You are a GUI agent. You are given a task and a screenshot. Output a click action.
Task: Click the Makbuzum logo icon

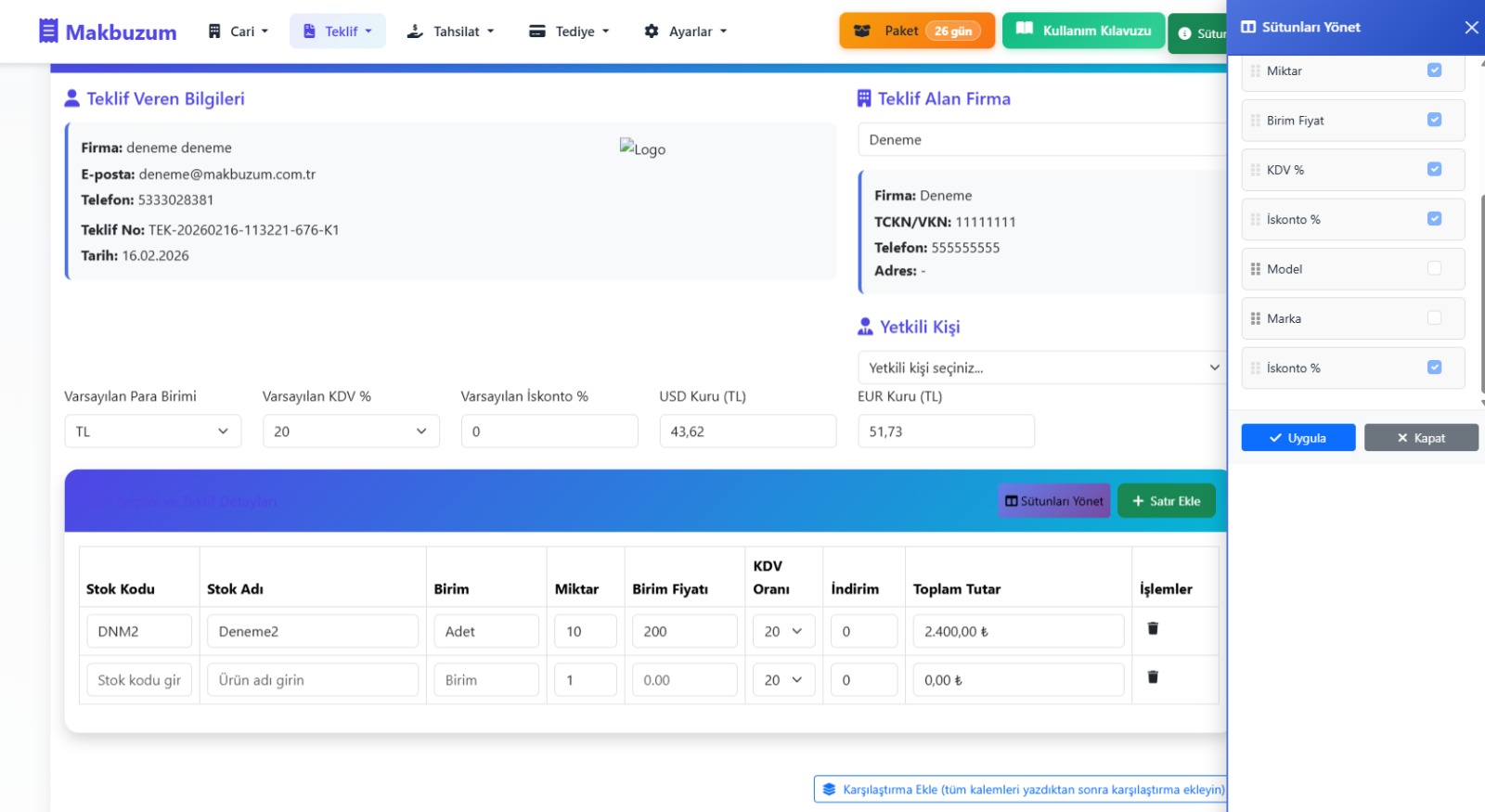(x=48, y=32)
